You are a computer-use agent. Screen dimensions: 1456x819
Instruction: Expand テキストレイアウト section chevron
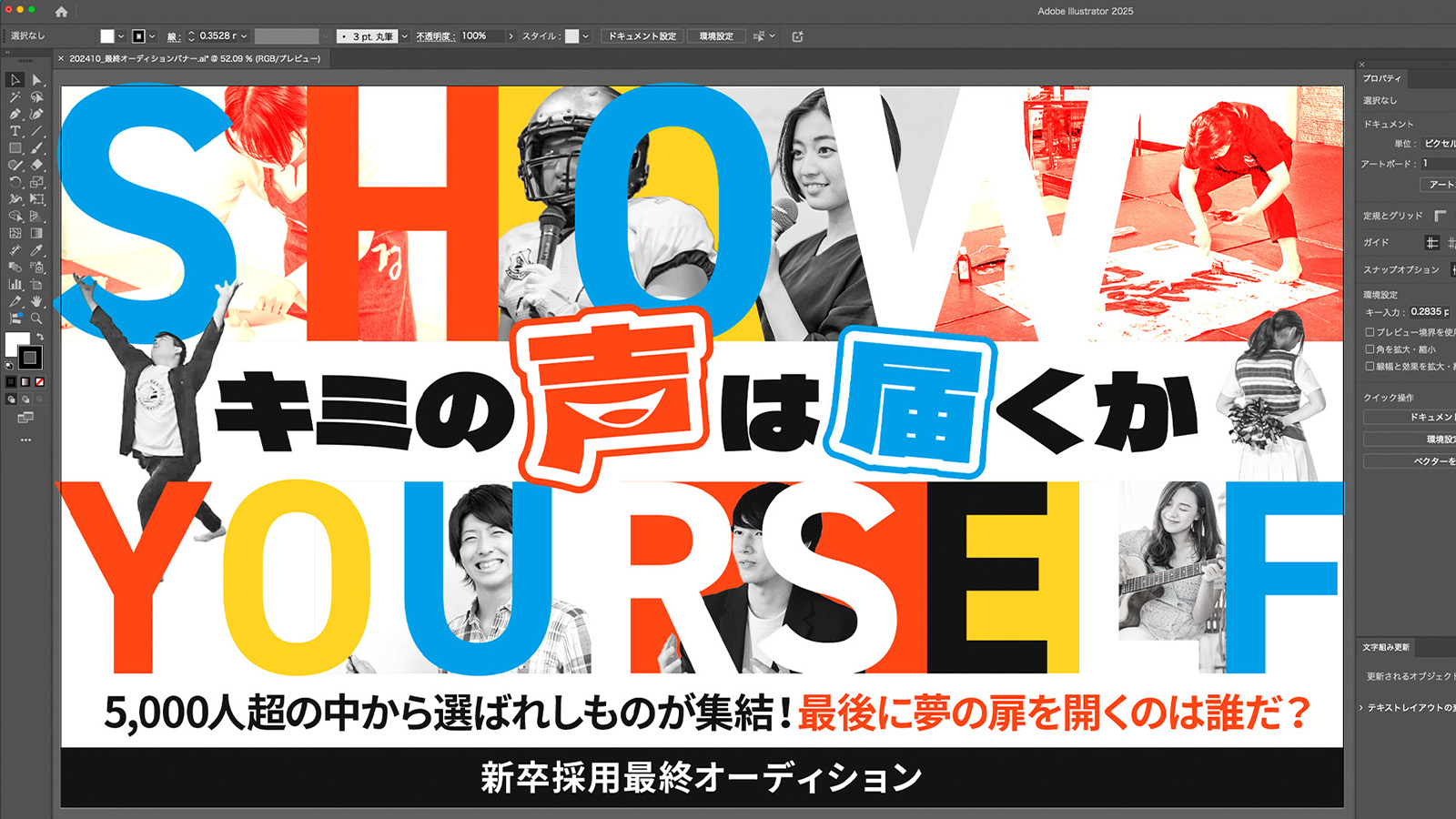tap(1361, 707)
